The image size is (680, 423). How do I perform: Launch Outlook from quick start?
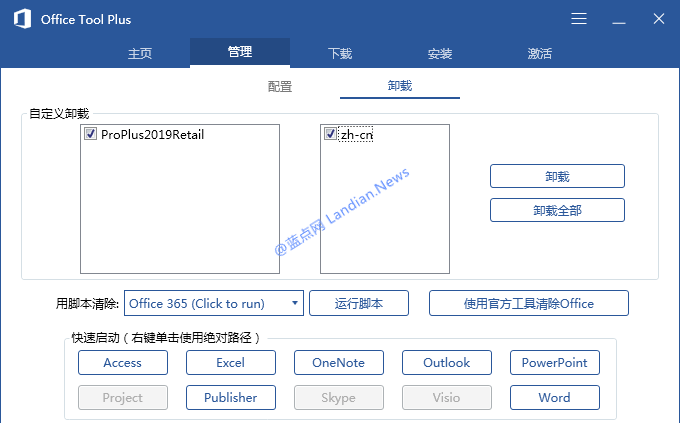pyautogui.click(x=447, y=363)
